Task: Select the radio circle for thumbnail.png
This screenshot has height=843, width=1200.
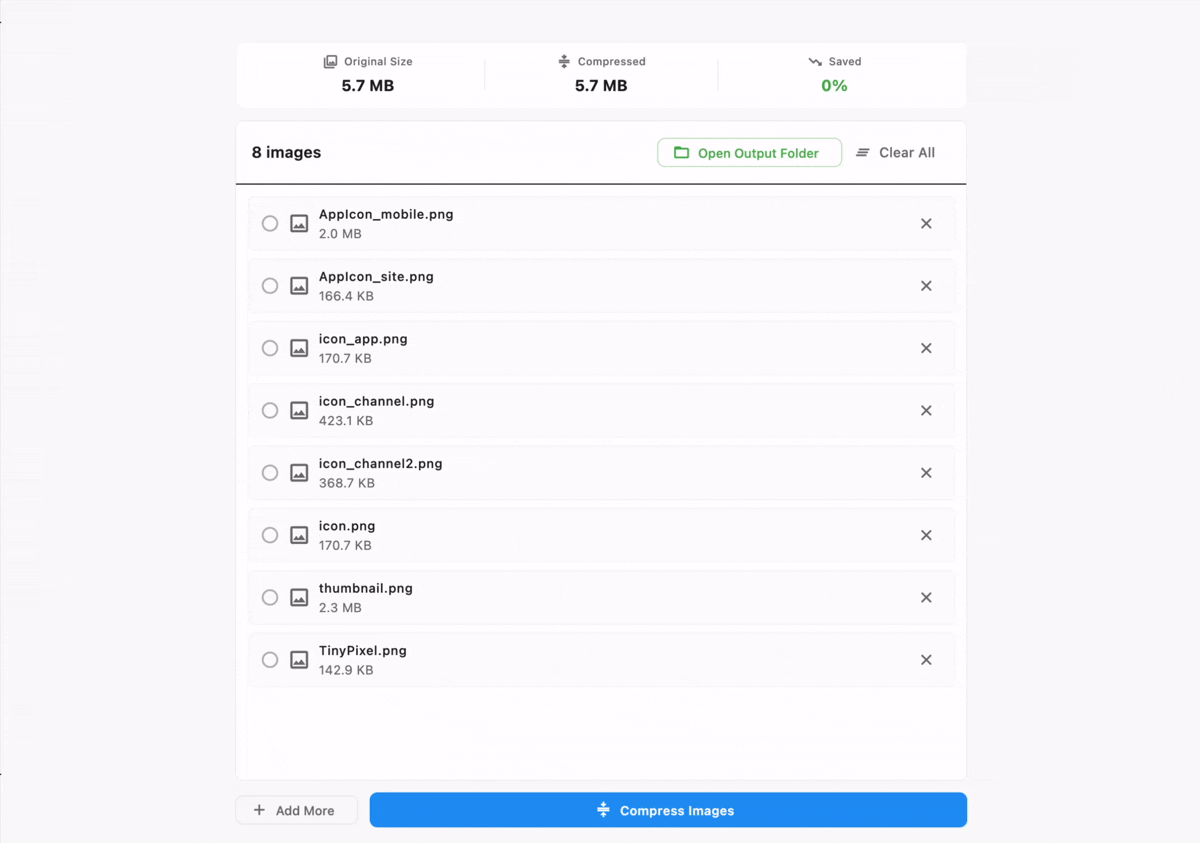Action: pos(270,598)
